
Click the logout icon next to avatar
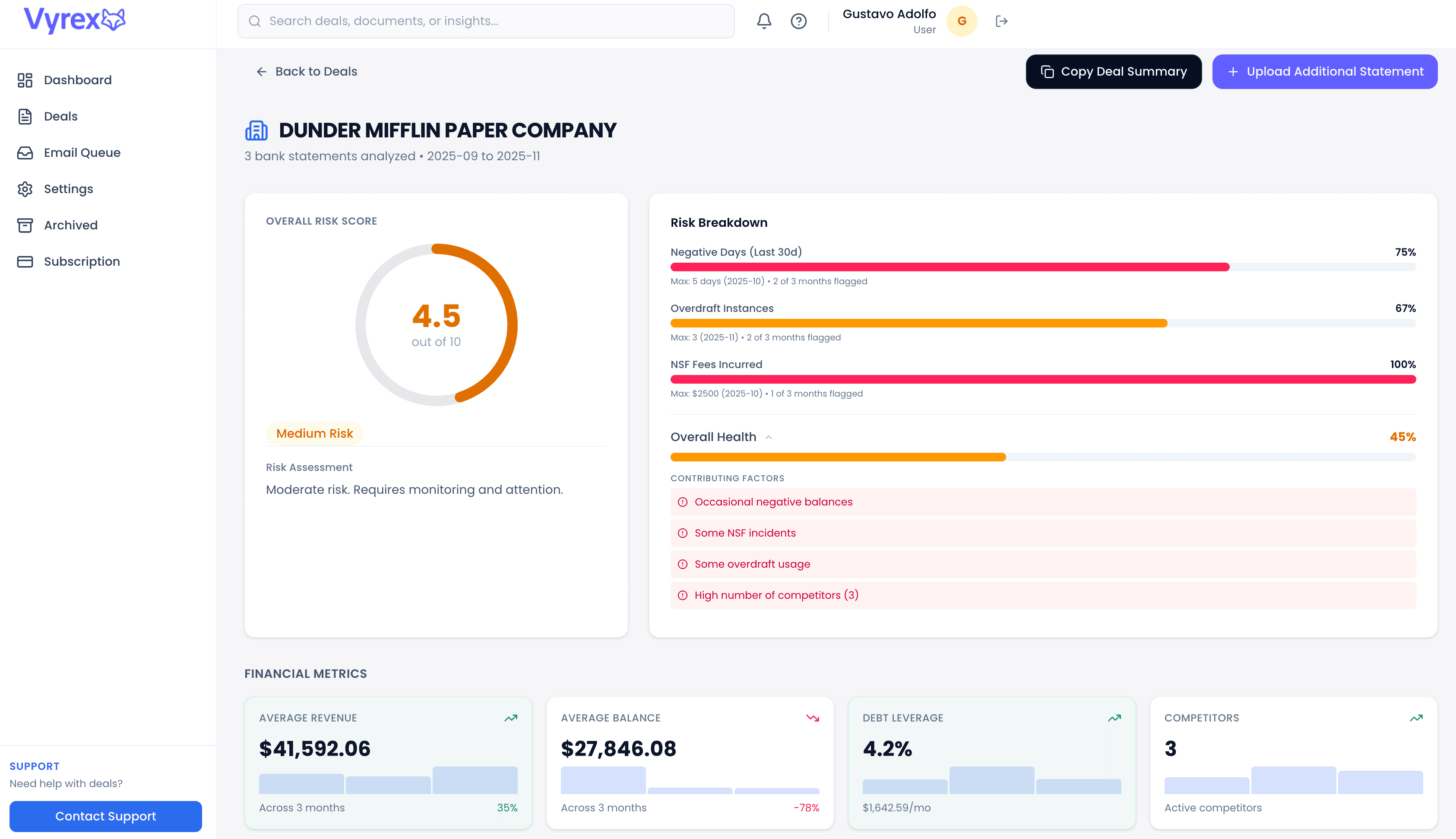(x=1001, y=21)
